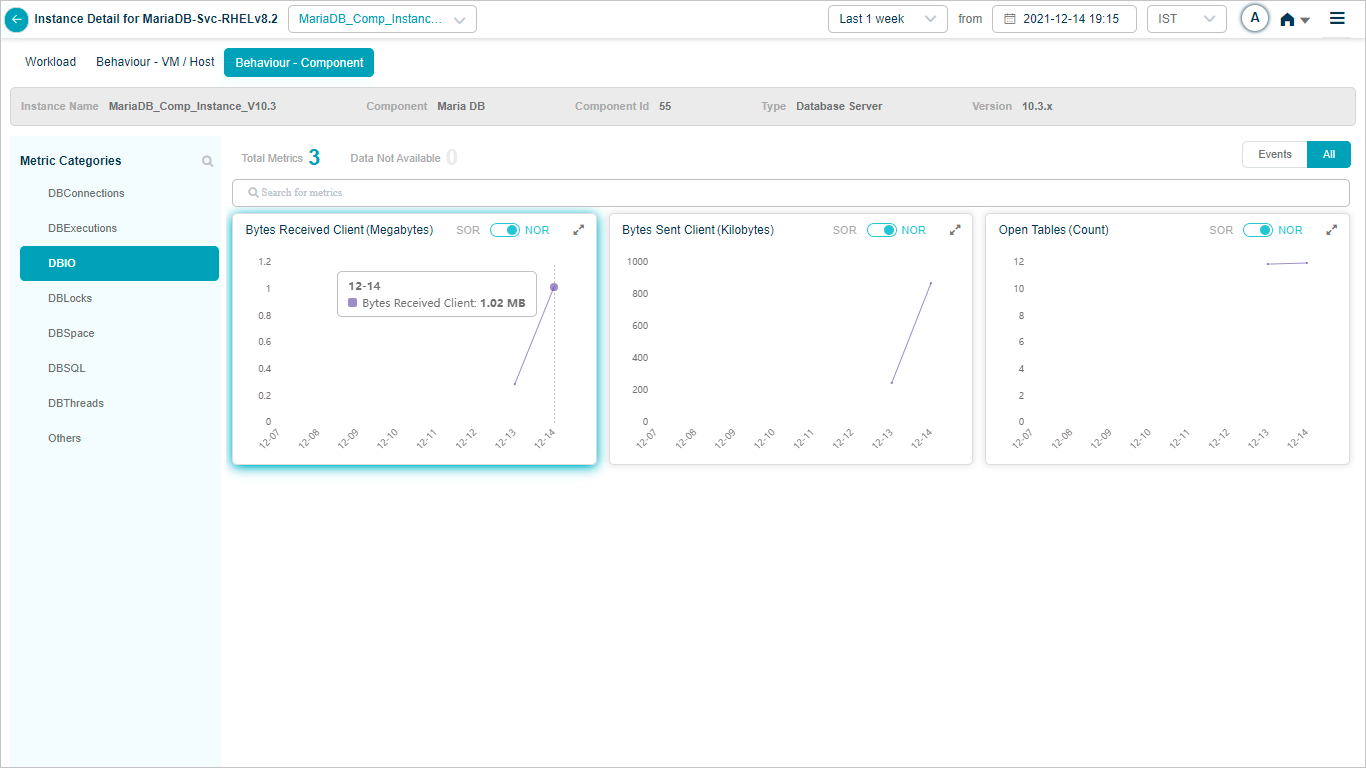1366x768 pixels.
Task: Click the back arrow icon
Action: [x=17, y=19]
